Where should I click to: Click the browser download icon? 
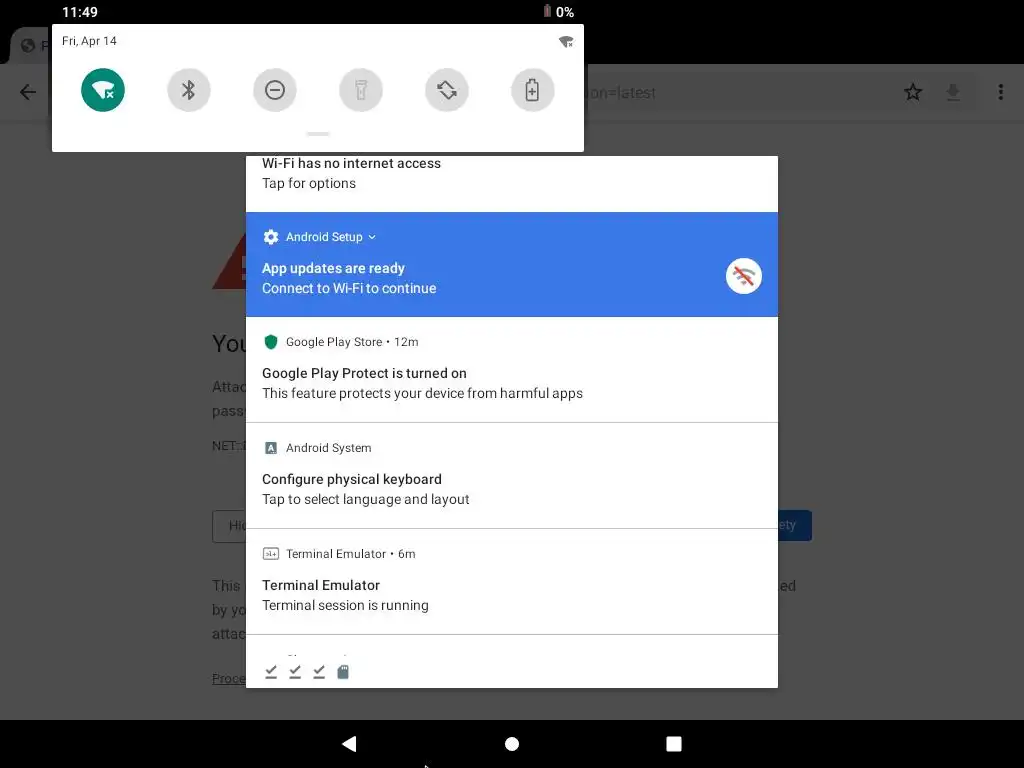coord(953,92)
